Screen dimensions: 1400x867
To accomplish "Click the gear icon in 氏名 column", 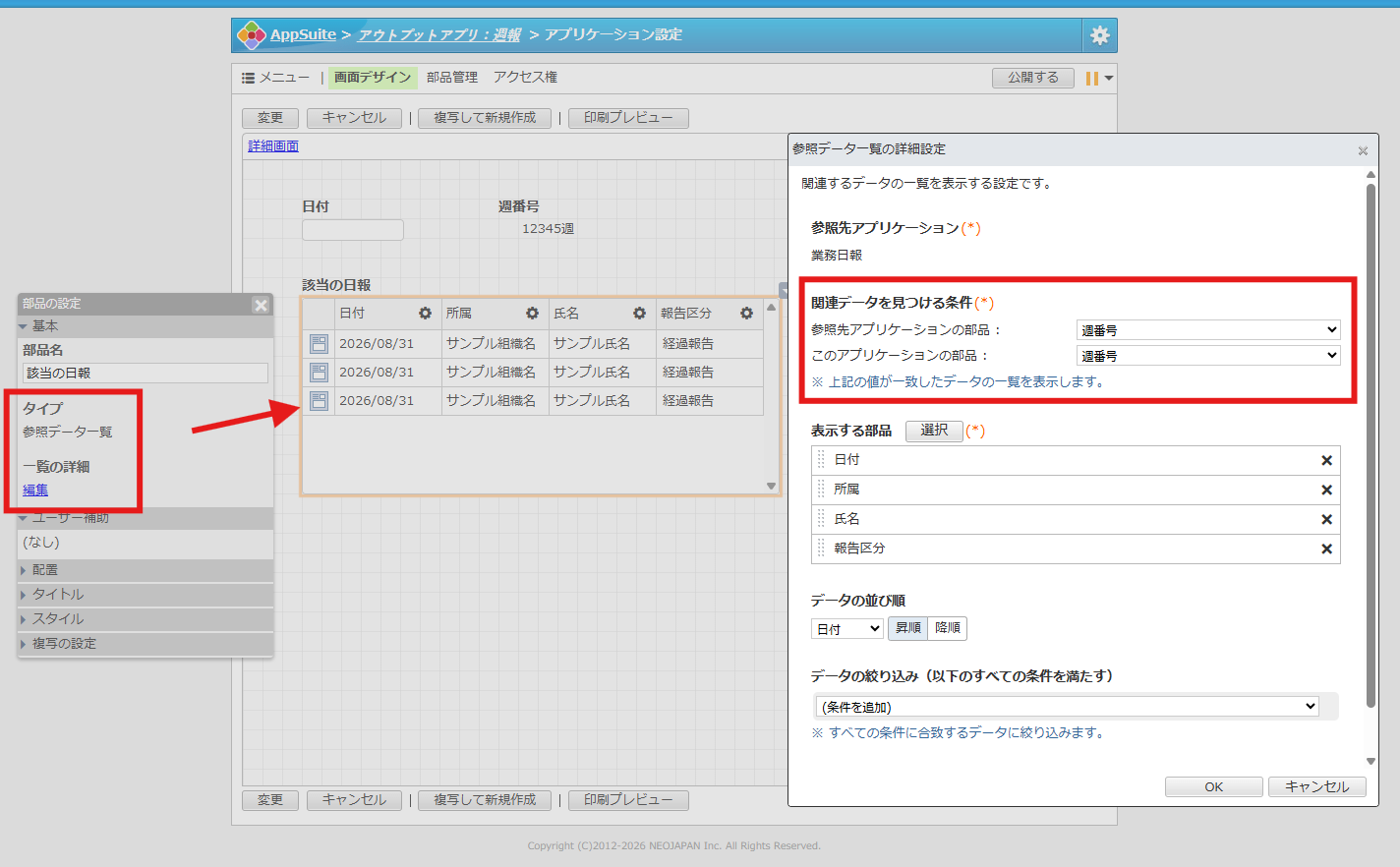I will pyautogui.click(x=639, y=313).
